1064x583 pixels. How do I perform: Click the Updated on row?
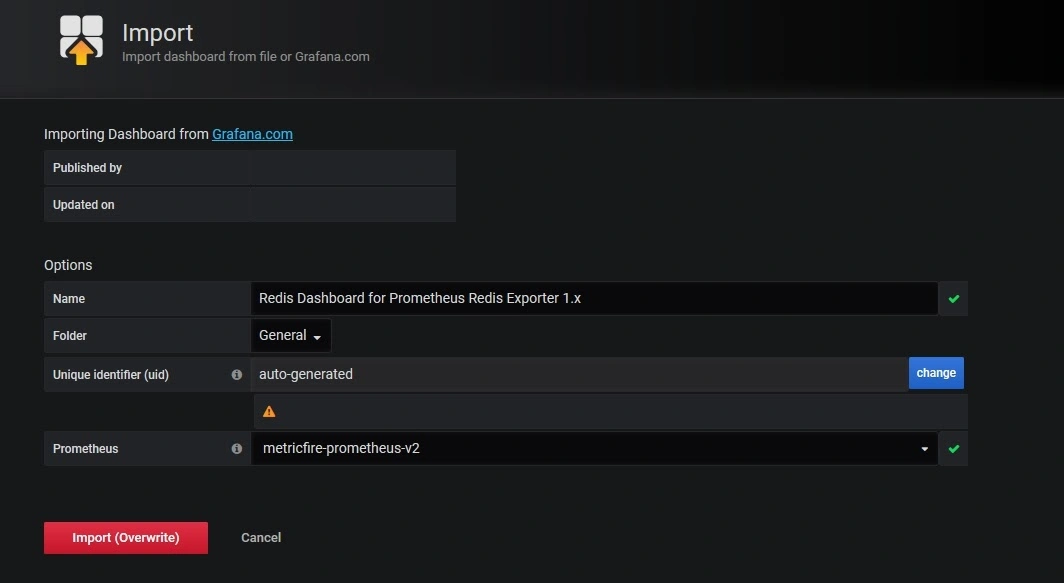pos(250,204)
